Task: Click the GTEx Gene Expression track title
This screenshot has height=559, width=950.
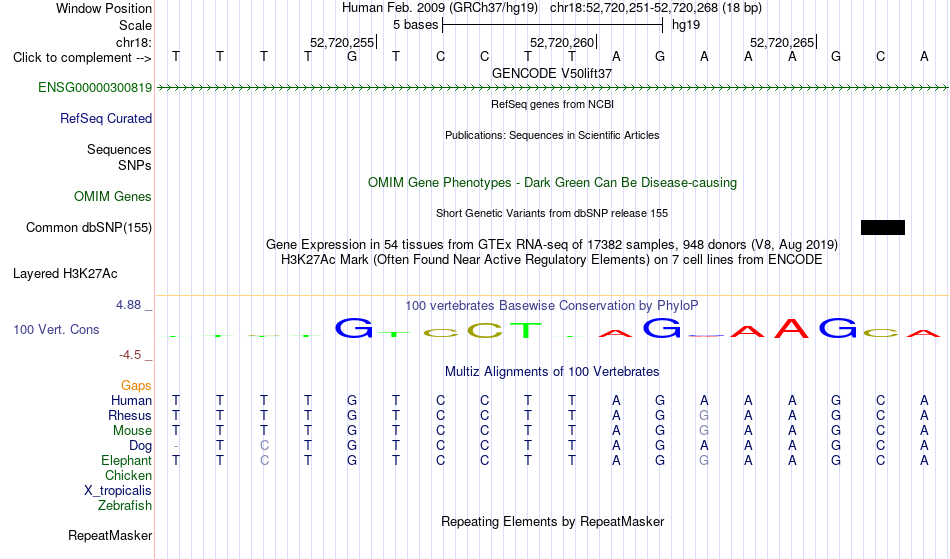Action: (552, 245)
